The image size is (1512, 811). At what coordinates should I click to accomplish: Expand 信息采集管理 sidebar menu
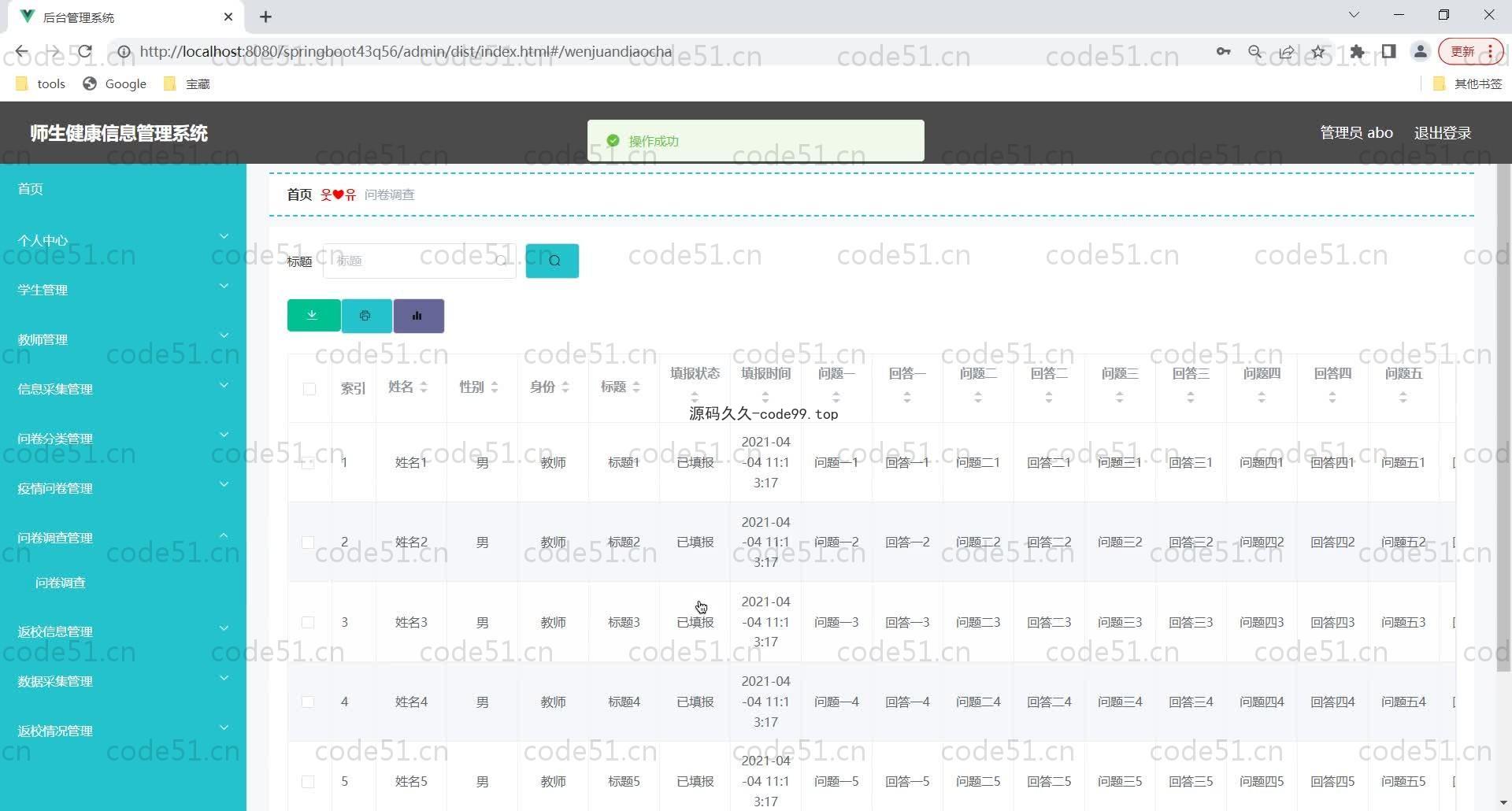(x=123, y=388)
